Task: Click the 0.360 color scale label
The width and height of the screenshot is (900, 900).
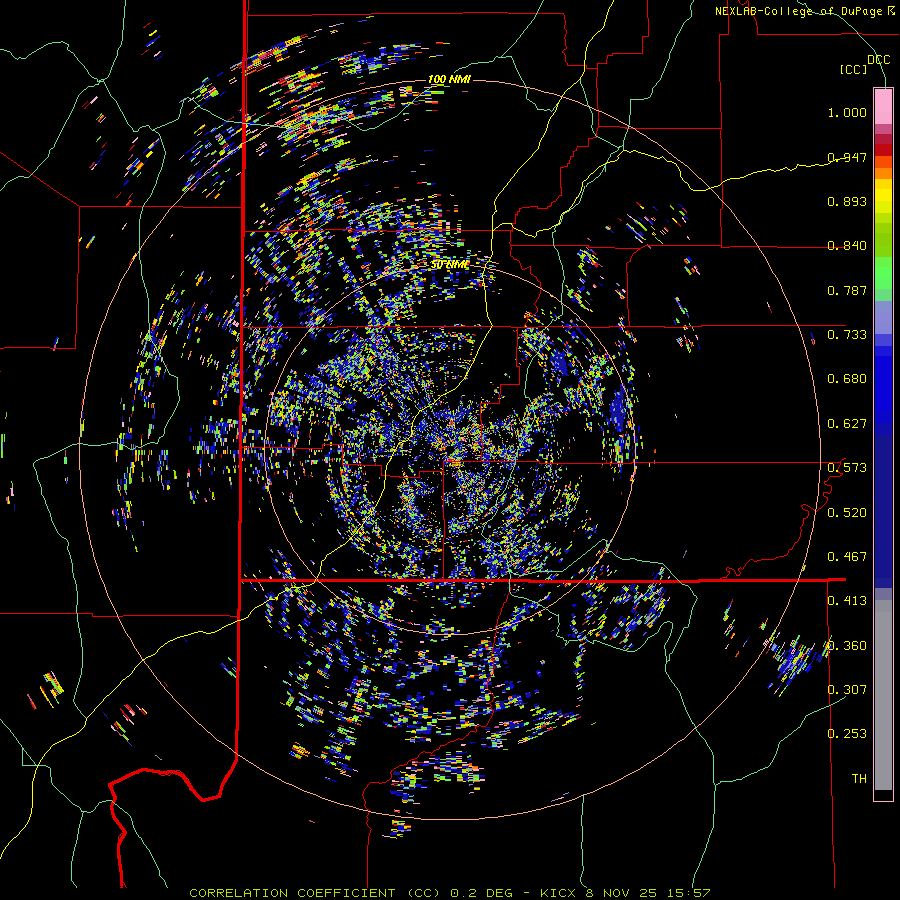Action: [x=847, y=646]
